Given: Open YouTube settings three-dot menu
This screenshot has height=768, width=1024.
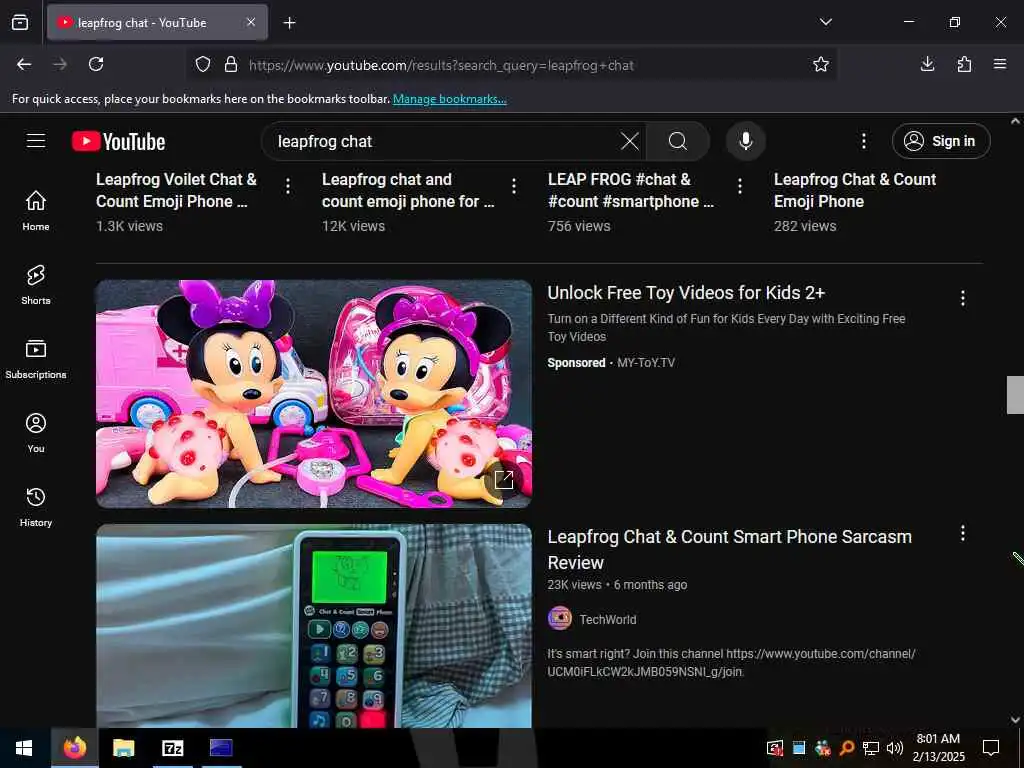Looking at the screenshot, I should 863,141.
